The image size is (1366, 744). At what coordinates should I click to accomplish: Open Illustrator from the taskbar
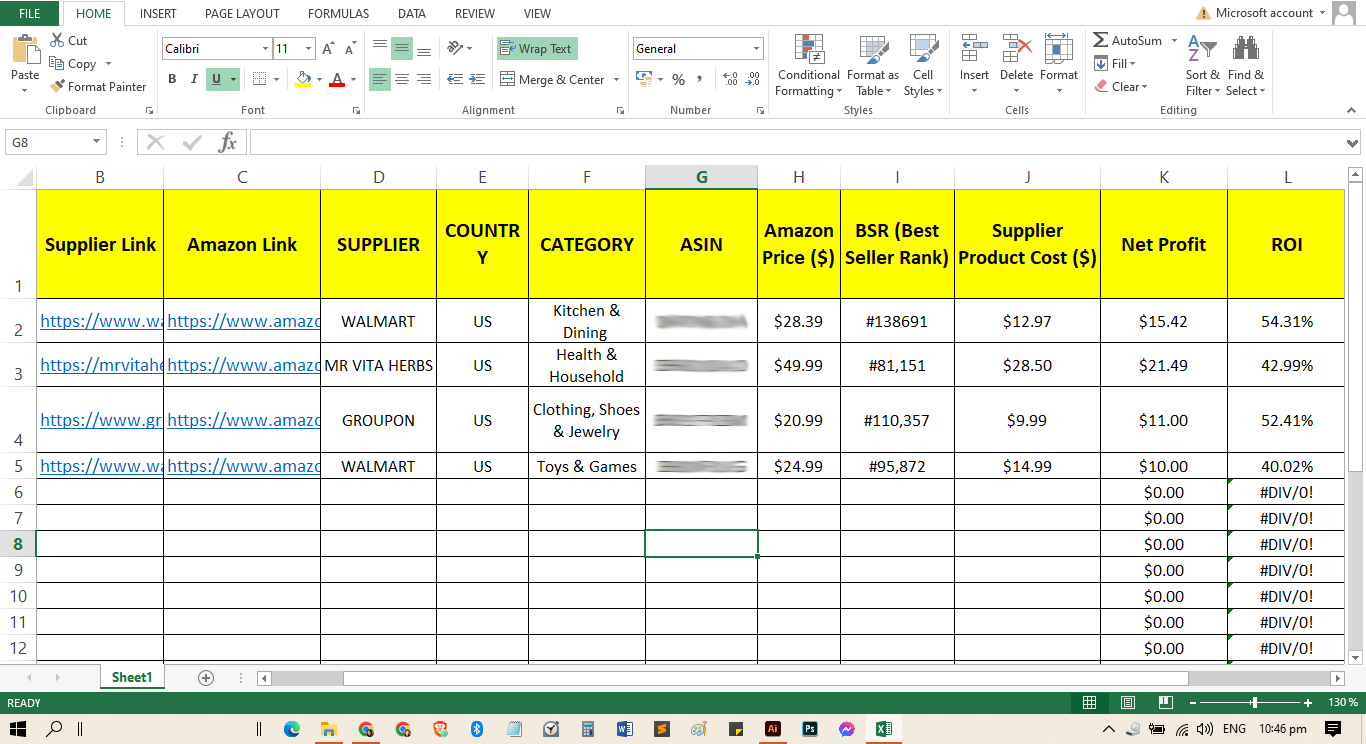point(772,729)
